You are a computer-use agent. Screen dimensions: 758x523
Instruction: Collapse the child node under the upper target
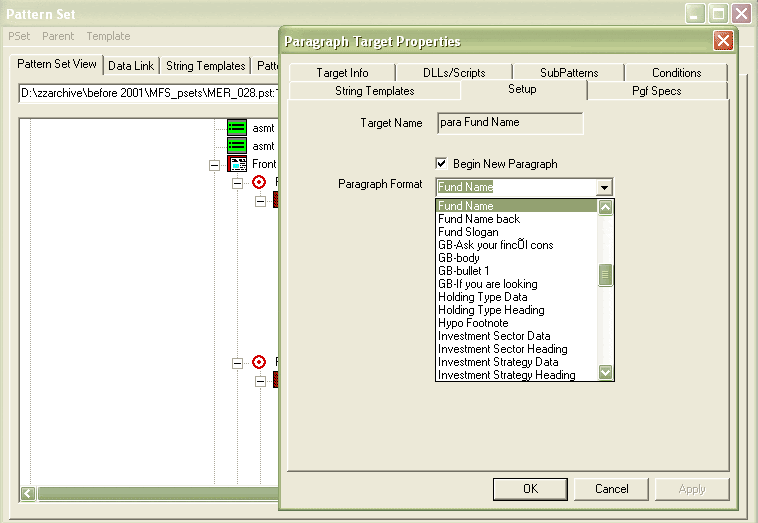(260, 202)
